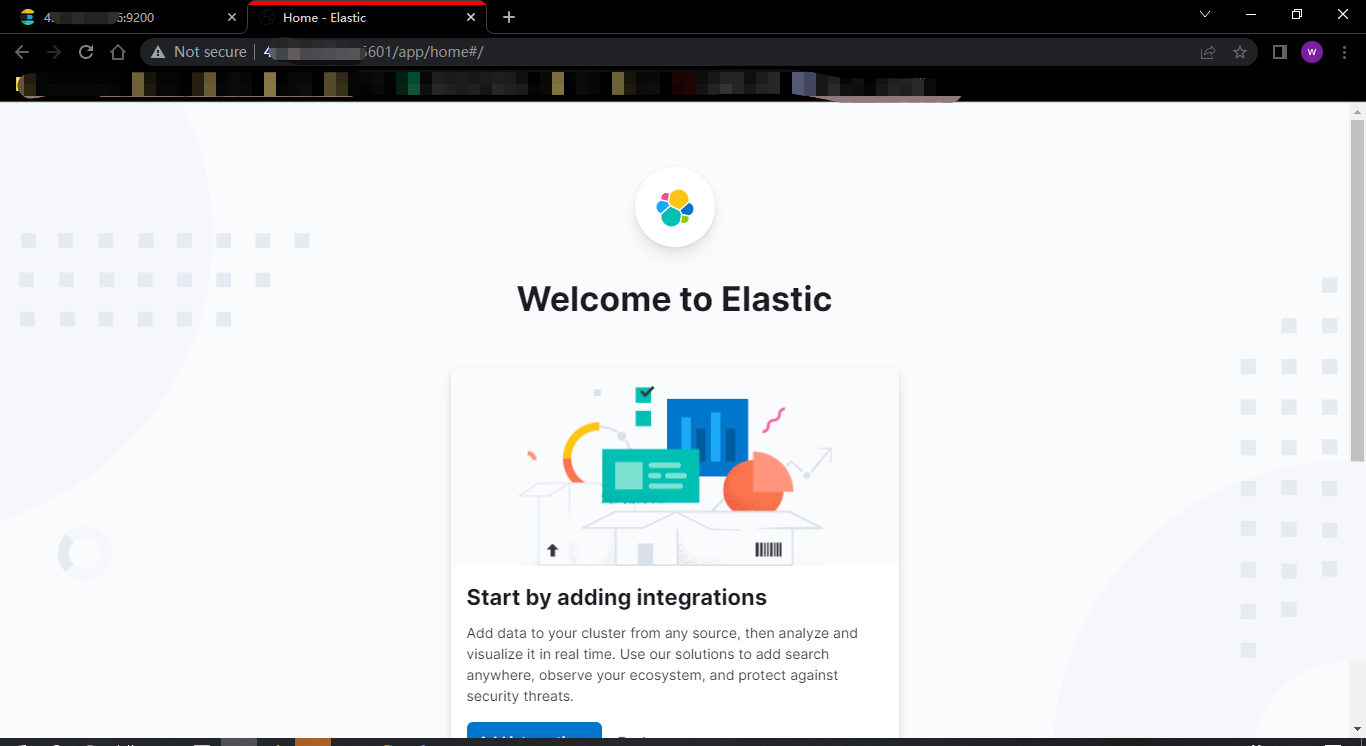Reload the current Elastic page
The image size is (1366, 746).
pos(85,51)
